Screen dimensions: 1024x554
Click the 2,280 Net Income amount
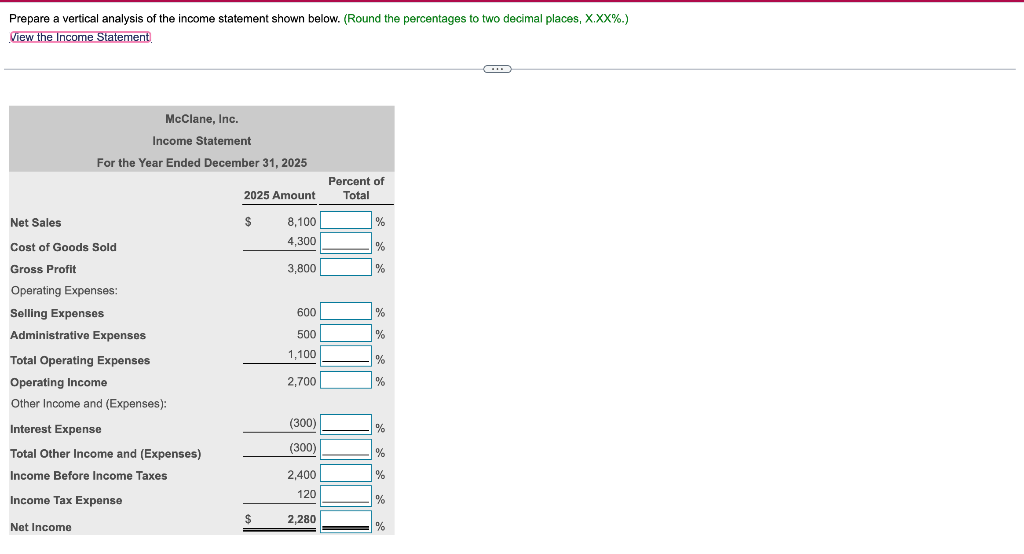(301, 519)
